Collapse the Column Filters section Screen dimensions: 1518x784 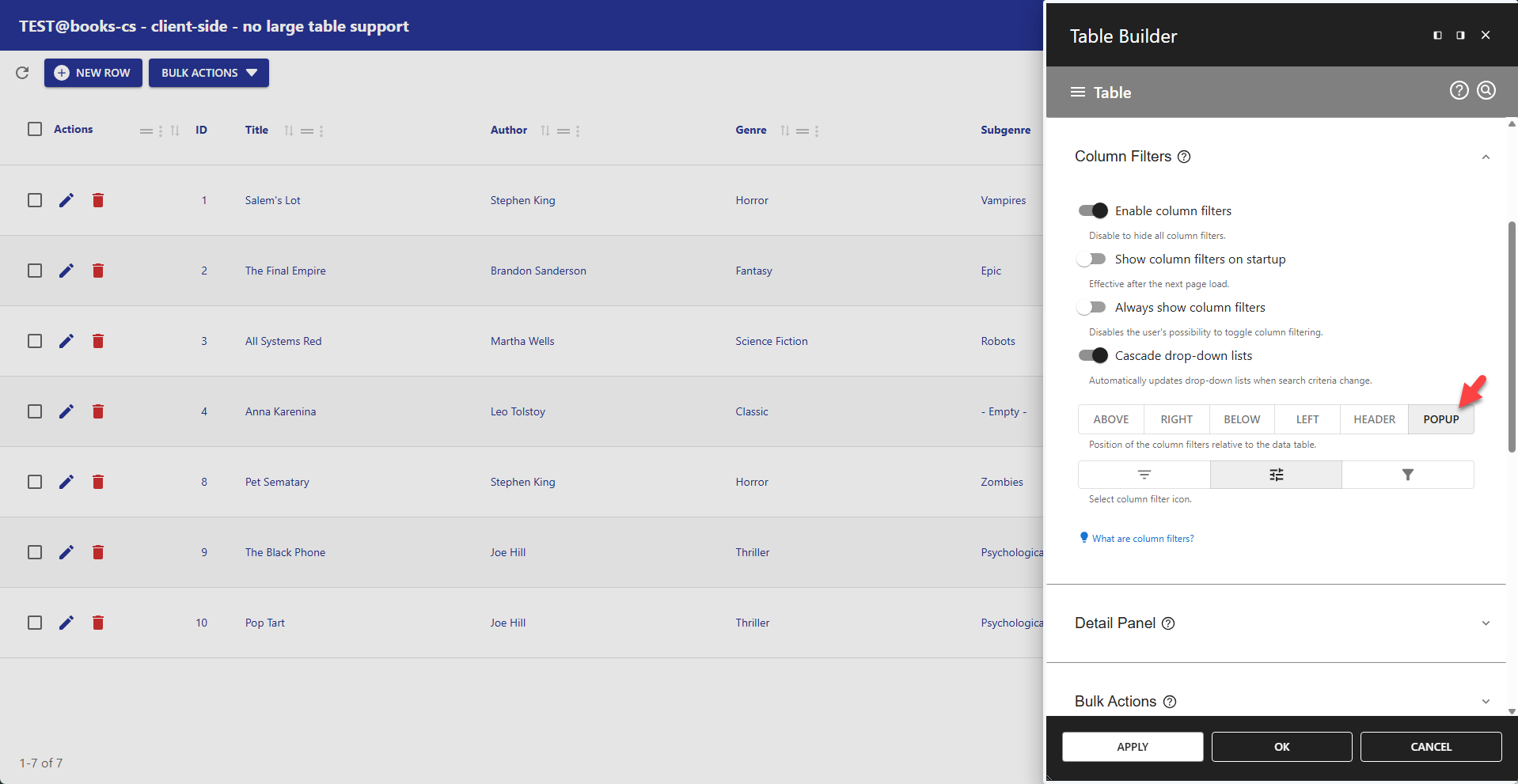(1486, 157)
